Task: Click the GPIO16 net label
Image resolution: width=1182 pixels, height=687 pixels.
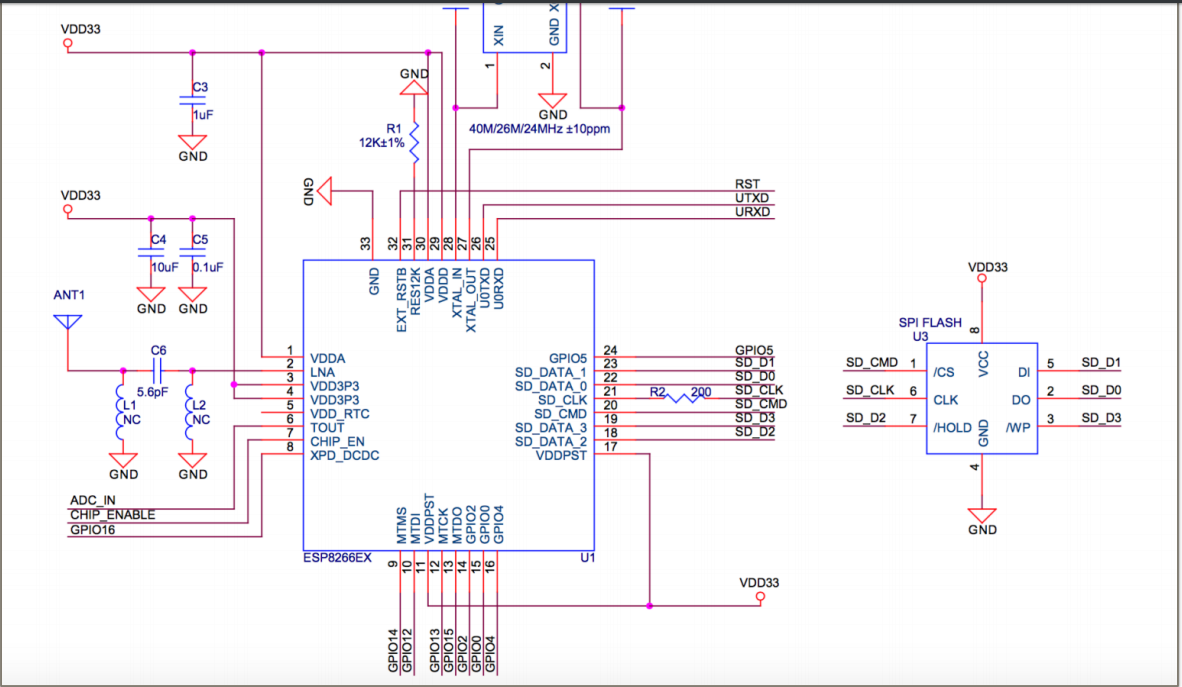Action: [92, 530]
